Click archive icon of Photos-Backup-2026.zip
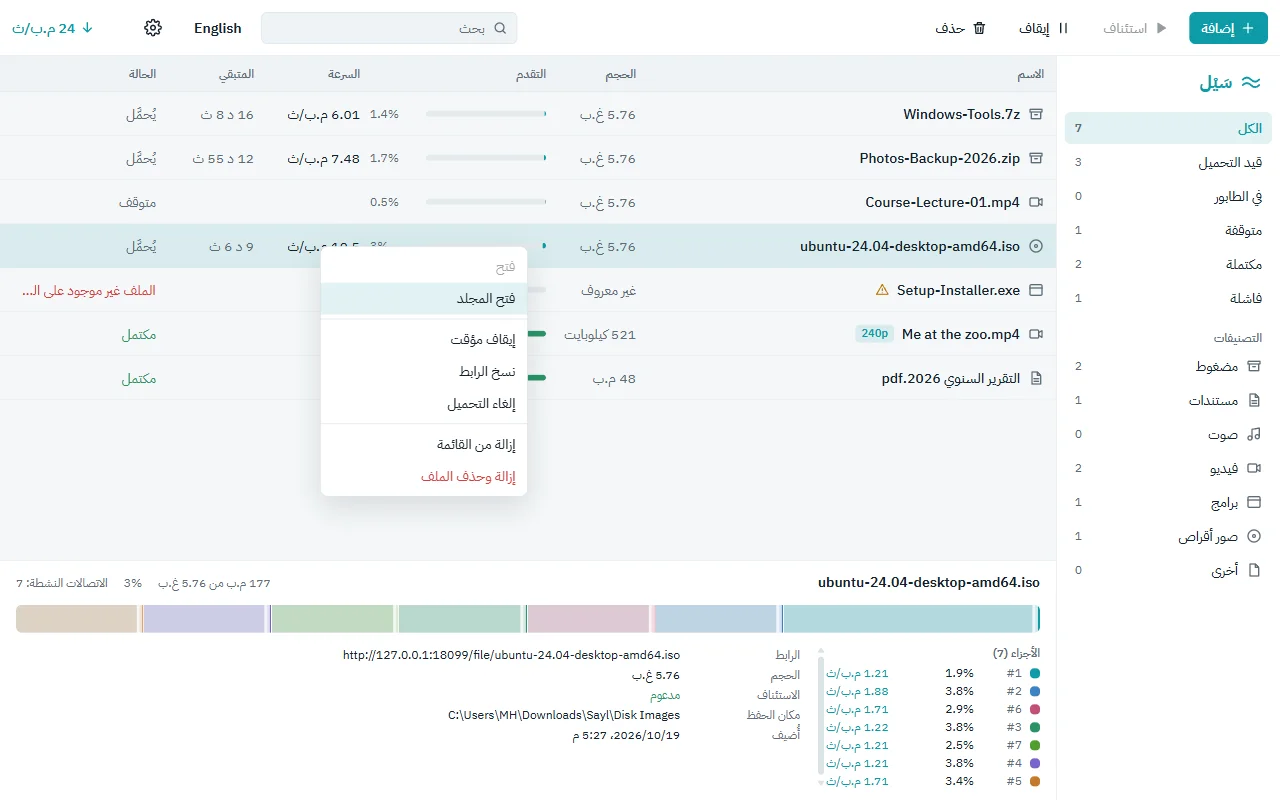 tap(1036, 158)
